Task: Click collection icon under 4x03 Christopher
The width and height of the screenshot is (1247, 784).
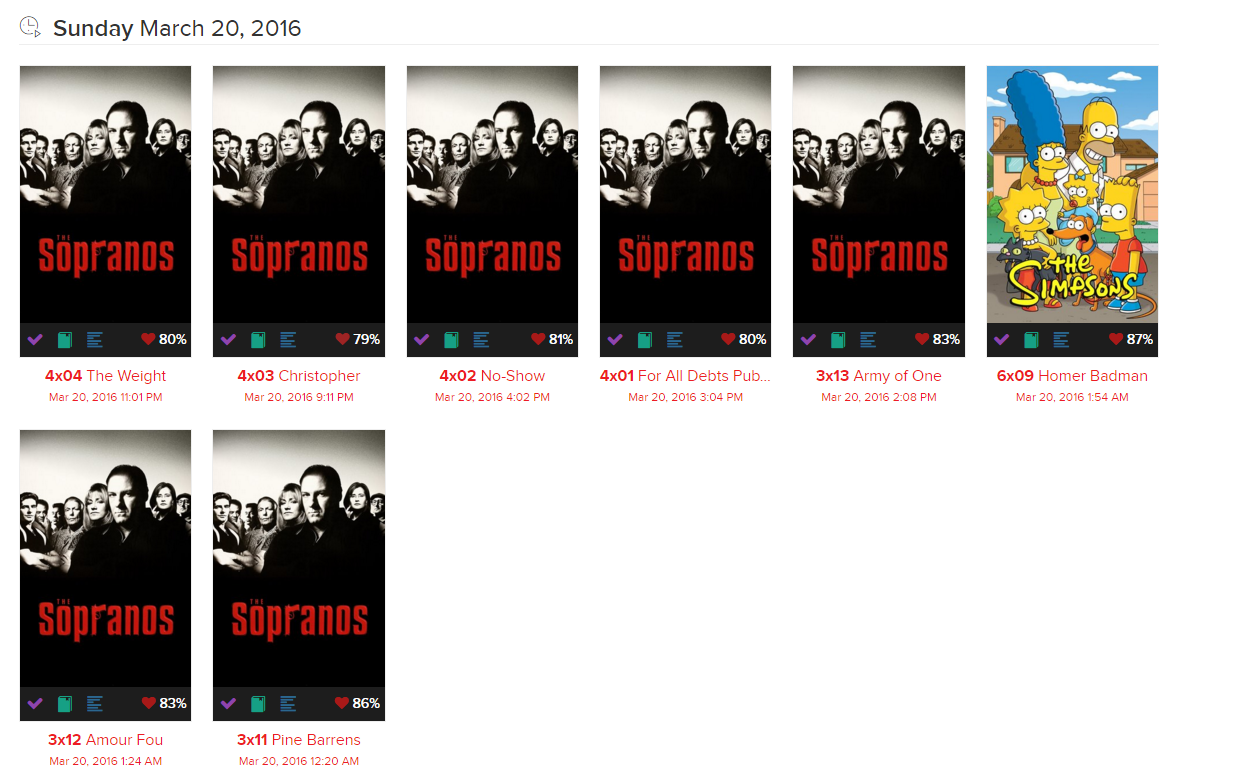Action: (258, 340)
